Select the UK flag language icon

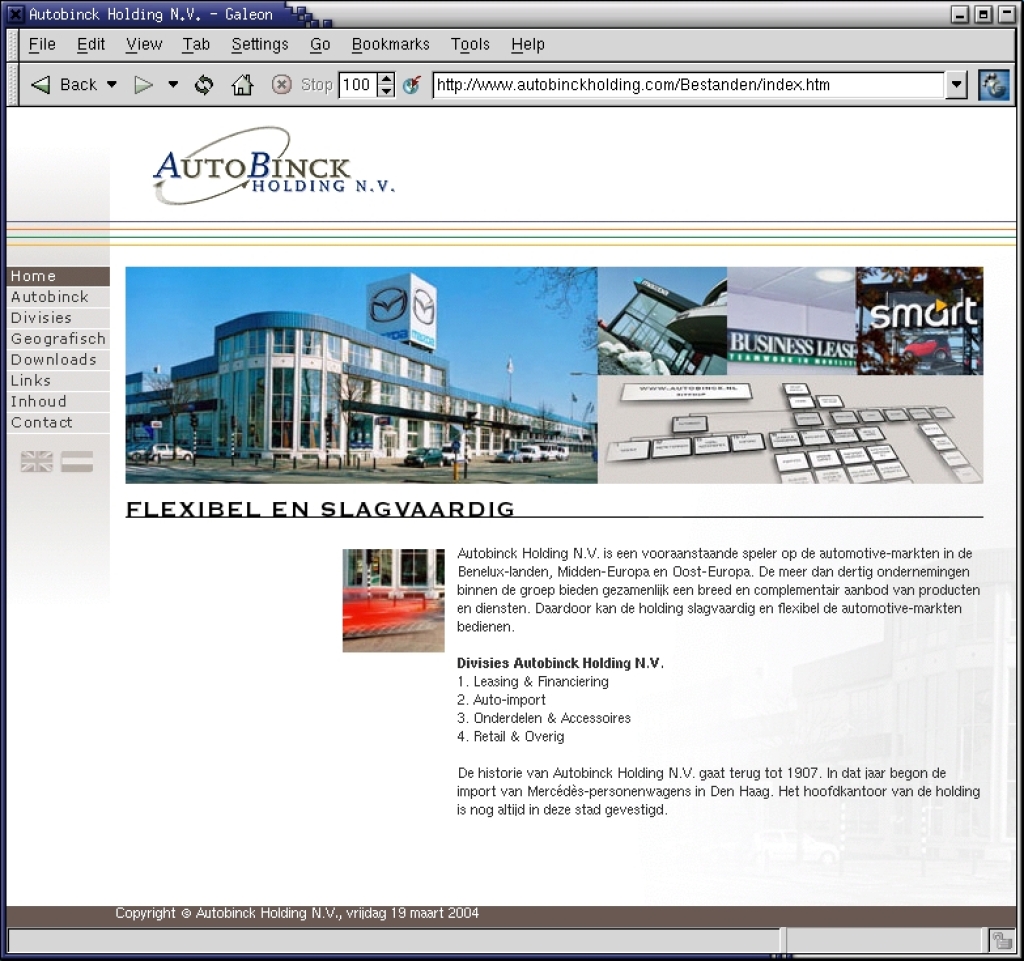pyautogui.click(x=36, y=462)
